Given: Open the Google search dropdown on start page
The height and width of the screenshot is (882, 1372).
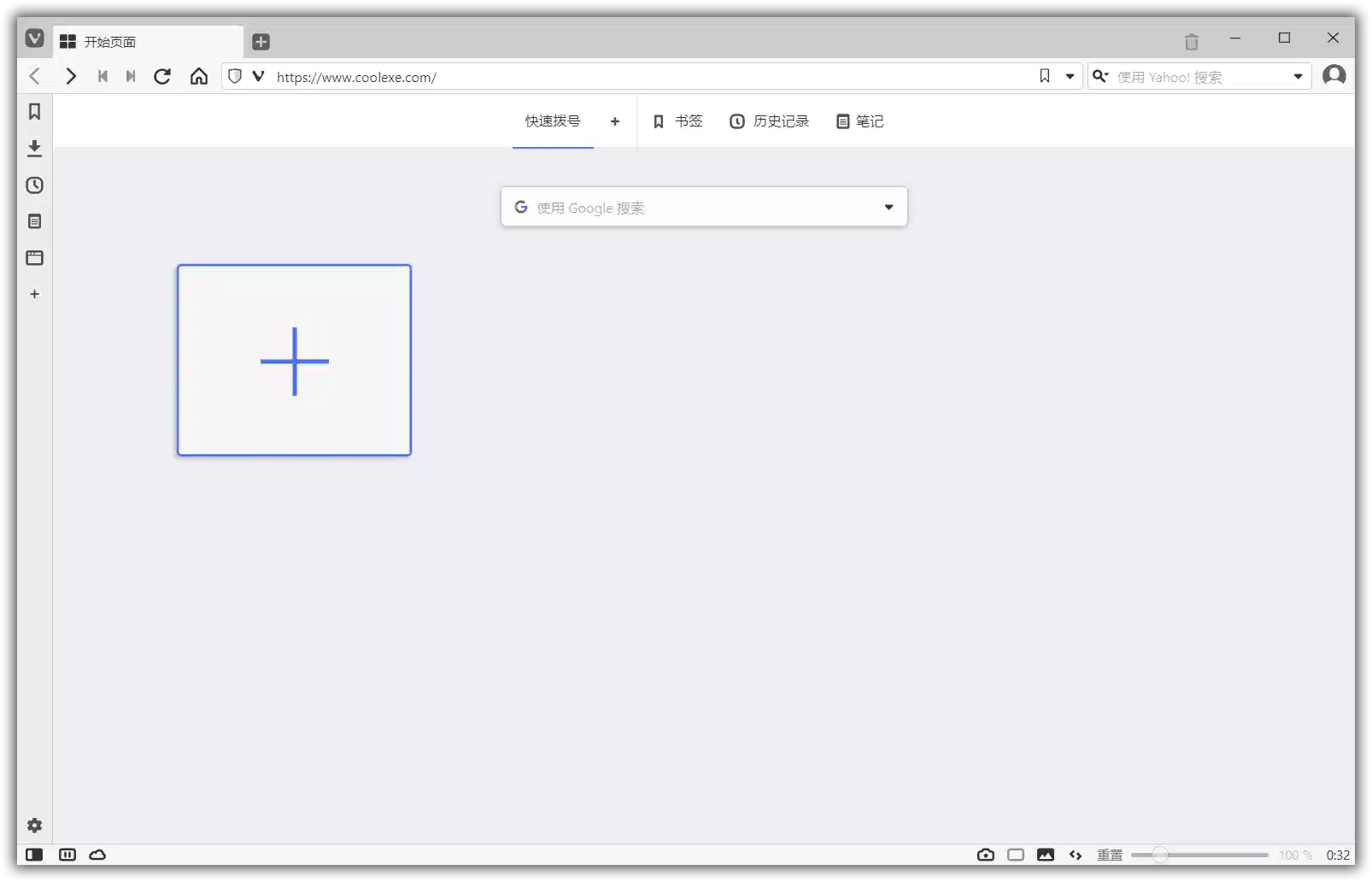Looking at the screenshot, I should [x=888, y=207].
